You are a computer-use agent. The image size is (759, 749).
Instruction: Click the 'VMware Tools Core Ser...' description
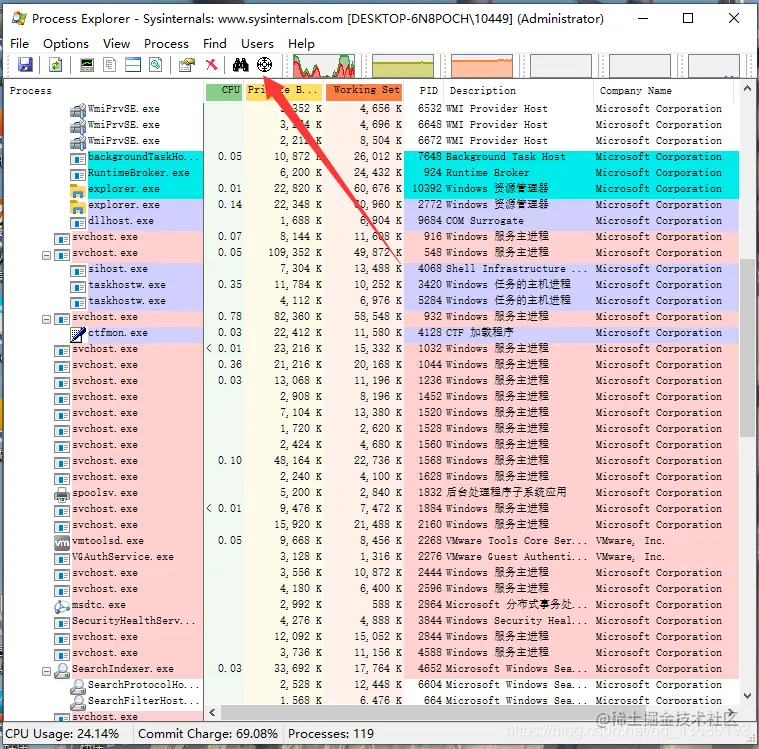click(x=516, y=541)
